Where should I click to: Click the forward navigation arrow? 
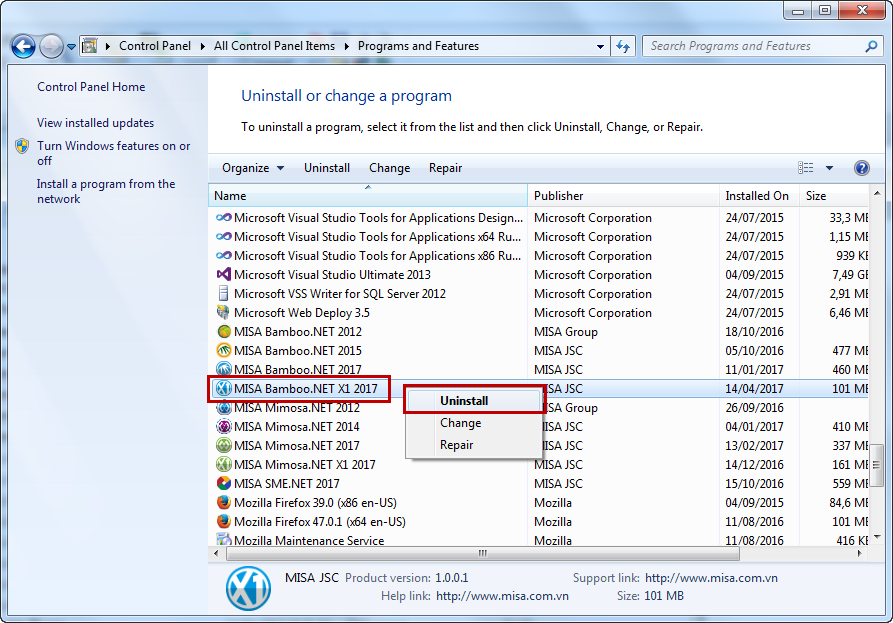click(x=51, y=47)
